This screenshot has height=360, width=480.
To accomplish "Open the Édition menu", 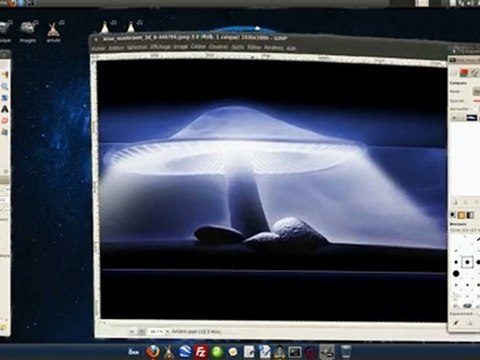I will (116, 48).
